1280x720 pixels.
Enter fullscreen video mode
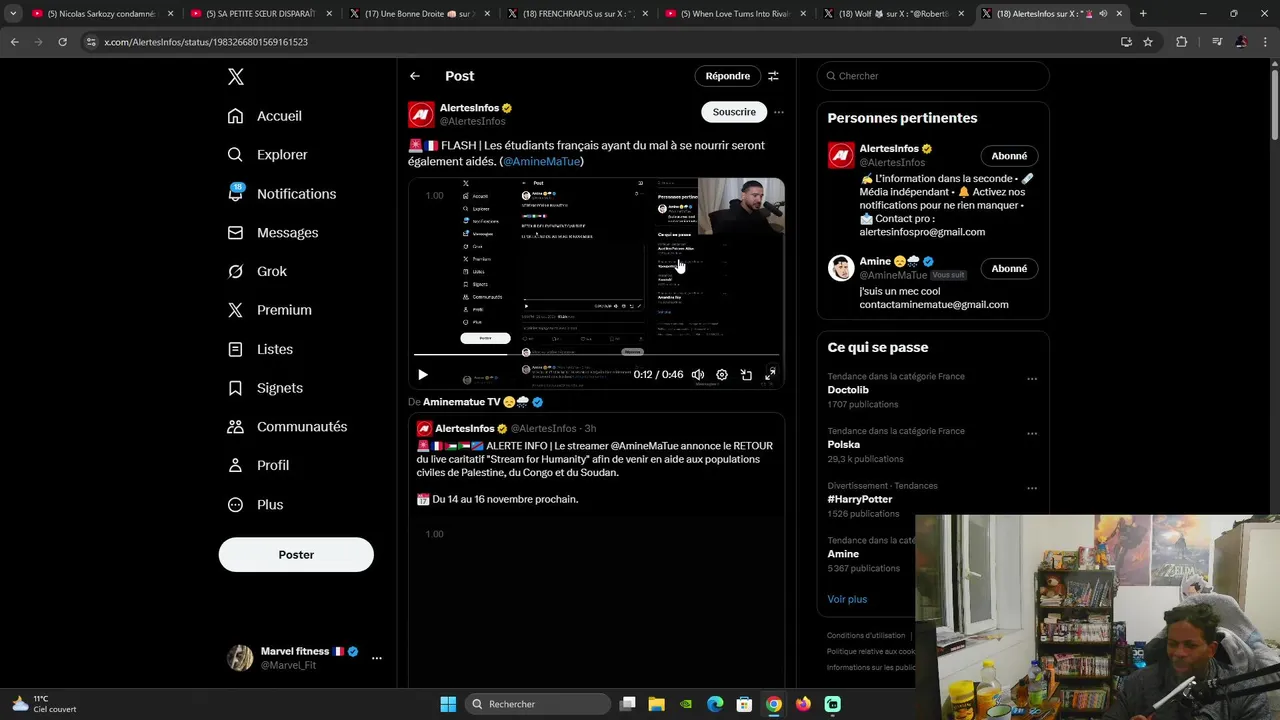[x=770, y=375]
